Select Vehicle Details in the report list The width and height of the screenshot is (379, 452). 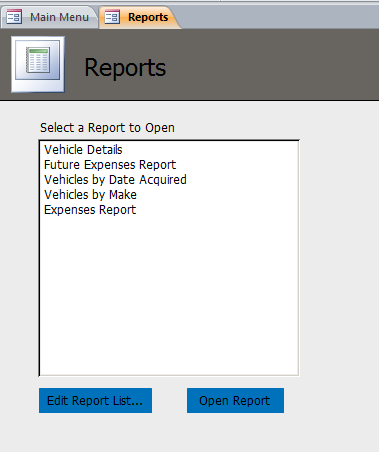coord(169,150)
